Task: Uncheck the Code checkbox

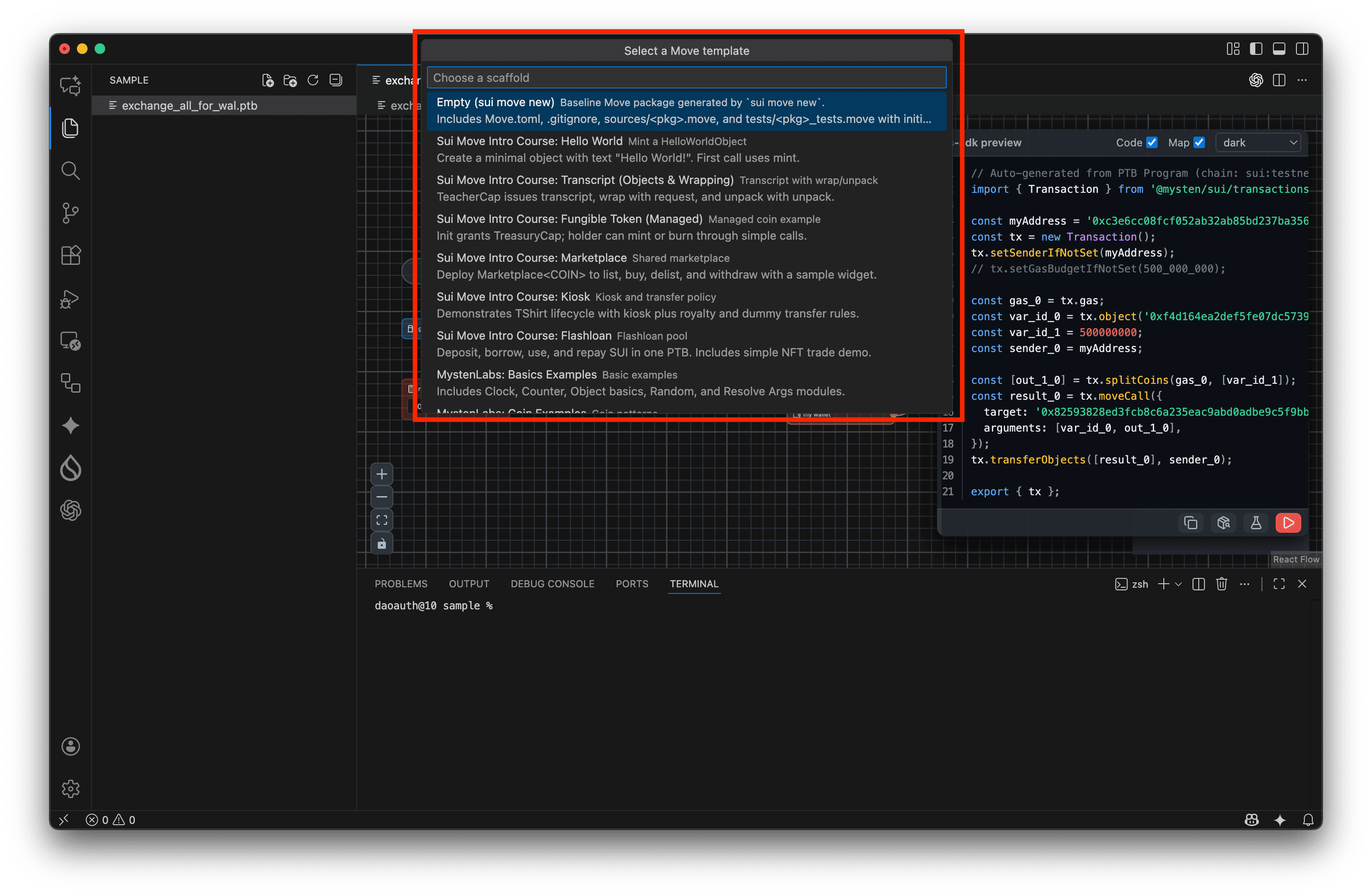Action: pos(1152,142)
